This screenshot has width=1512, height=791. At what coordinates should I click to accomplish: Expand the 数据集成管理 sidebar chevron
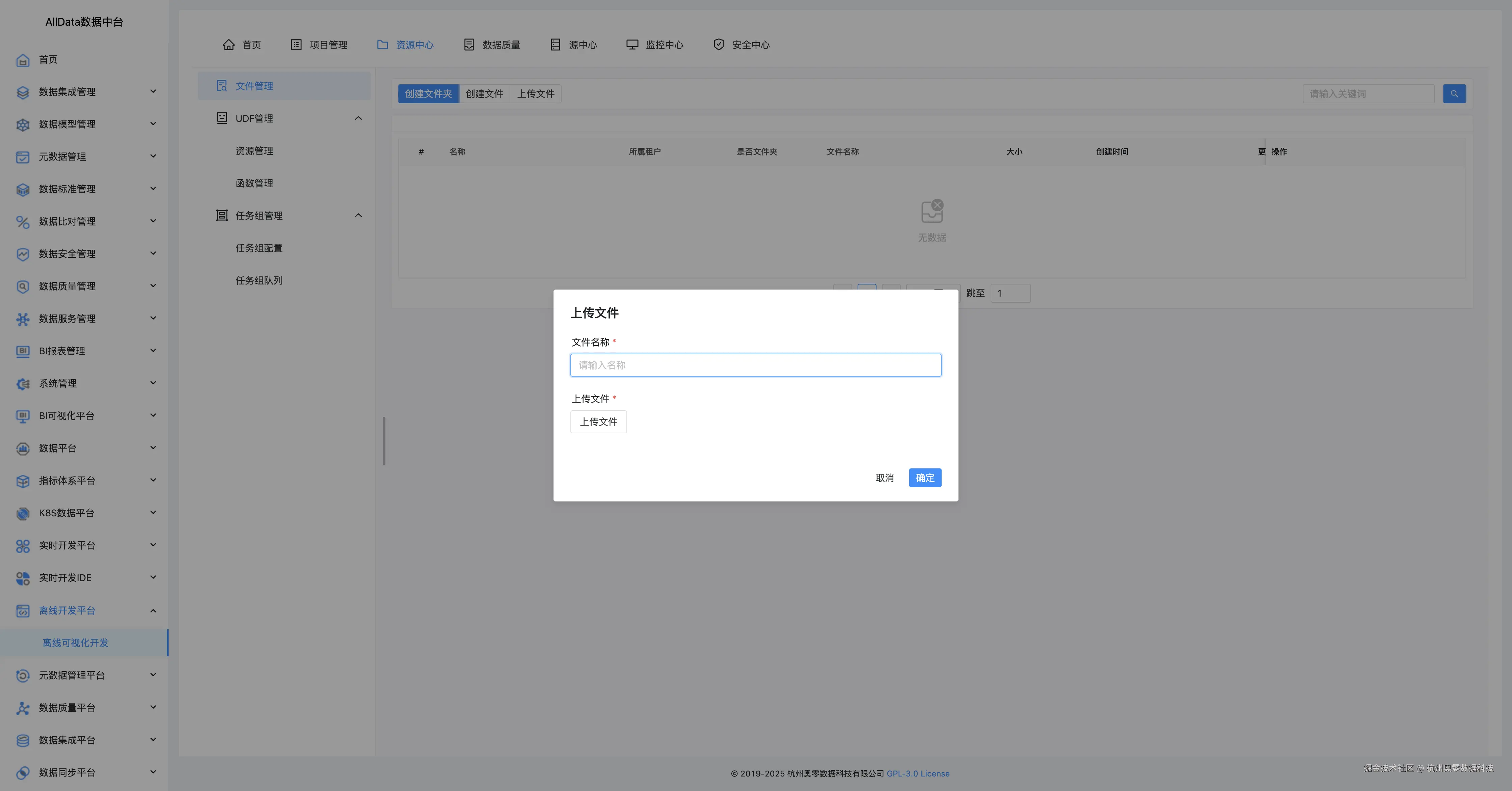coord(153,91)
